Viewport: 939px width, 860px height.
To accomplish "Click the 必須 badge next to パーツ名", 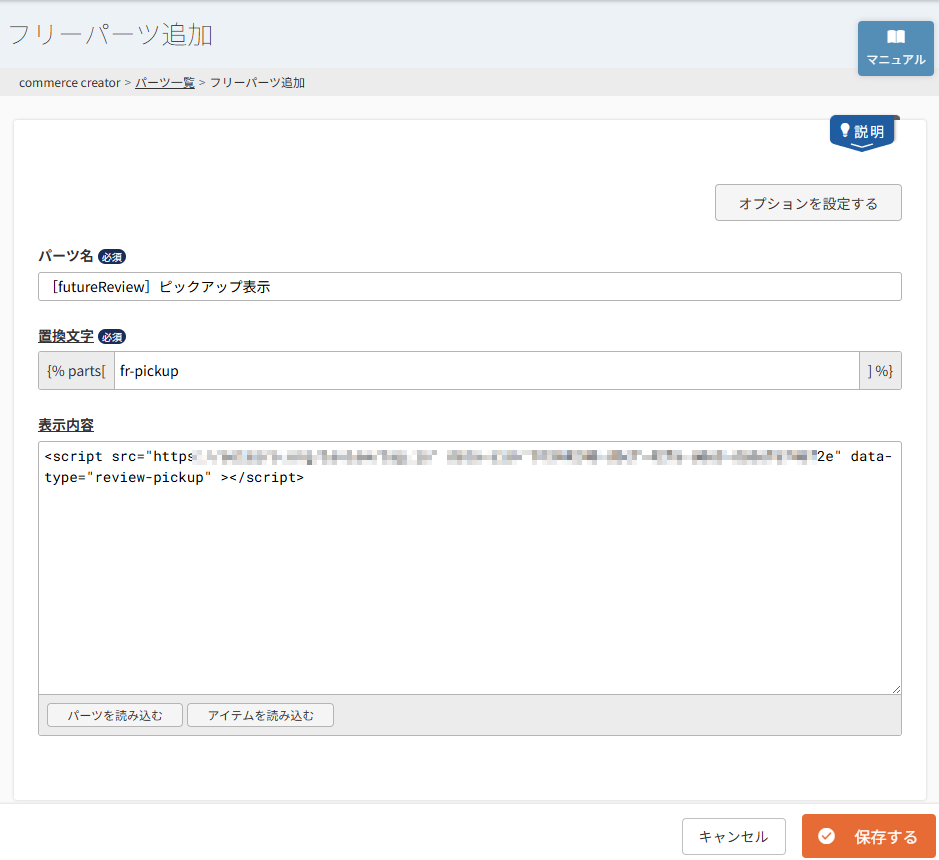I will (x=112, y=257).
